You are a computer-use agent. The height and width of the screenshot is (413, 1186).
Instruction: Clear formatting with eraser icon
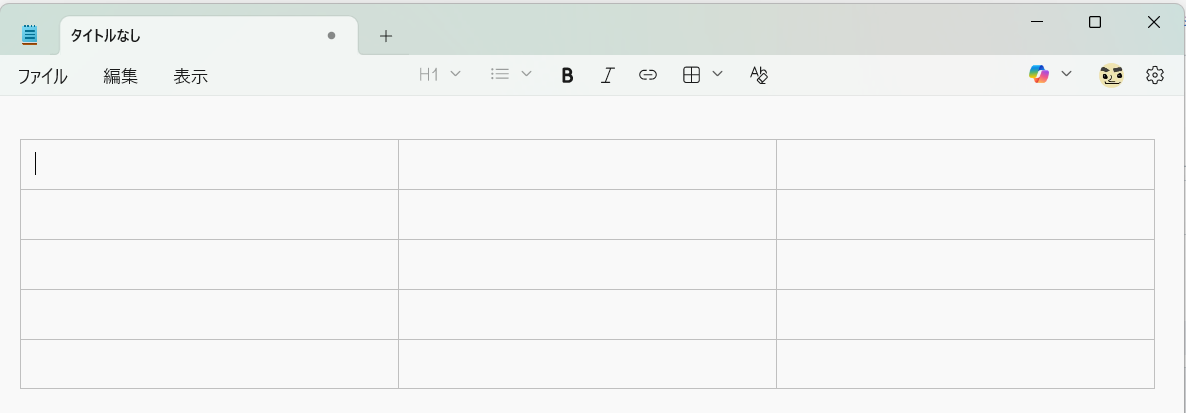759,75
